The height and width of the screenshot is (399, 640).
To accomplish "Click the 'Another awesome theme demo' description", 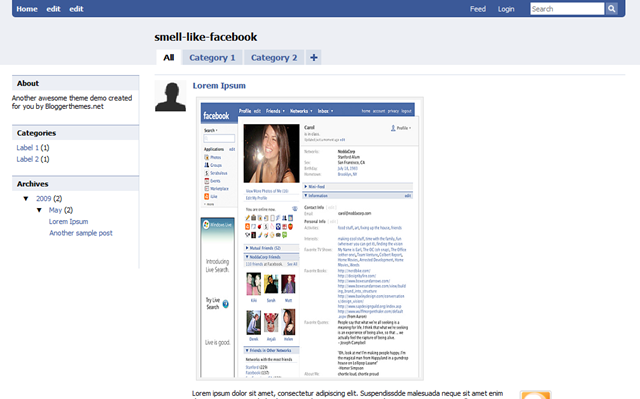I will [x=72, y=102].
